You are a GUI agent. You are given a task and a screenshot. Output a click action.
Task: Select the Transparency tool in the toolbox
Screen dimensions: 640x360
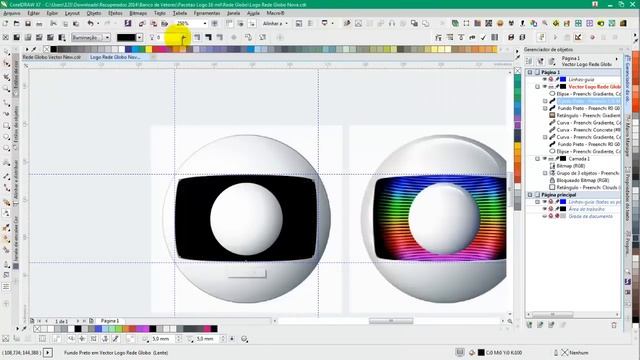point(7,213)
